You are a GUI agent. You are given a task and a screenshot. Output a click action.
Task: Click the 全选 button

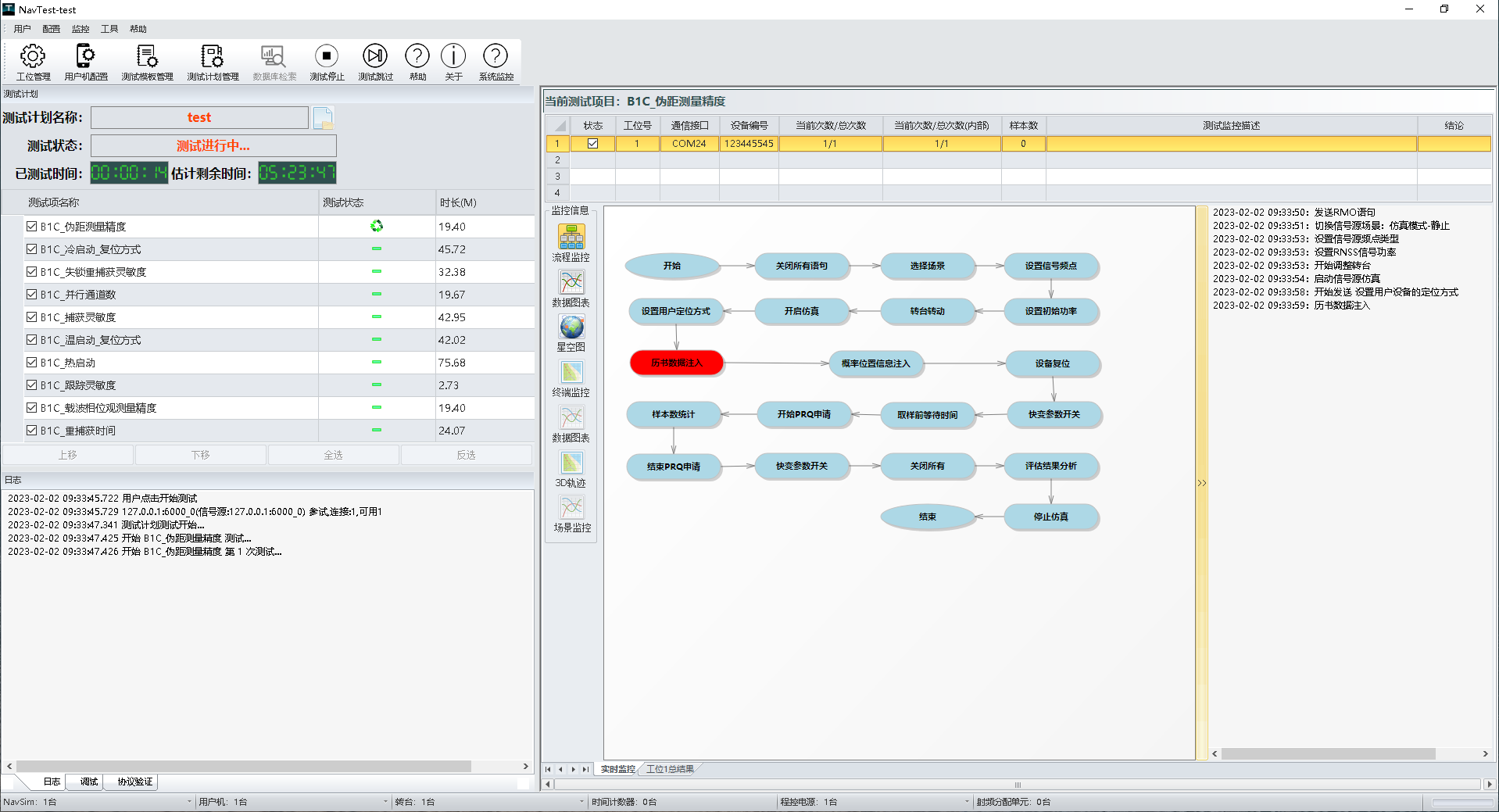pos(333,455)
